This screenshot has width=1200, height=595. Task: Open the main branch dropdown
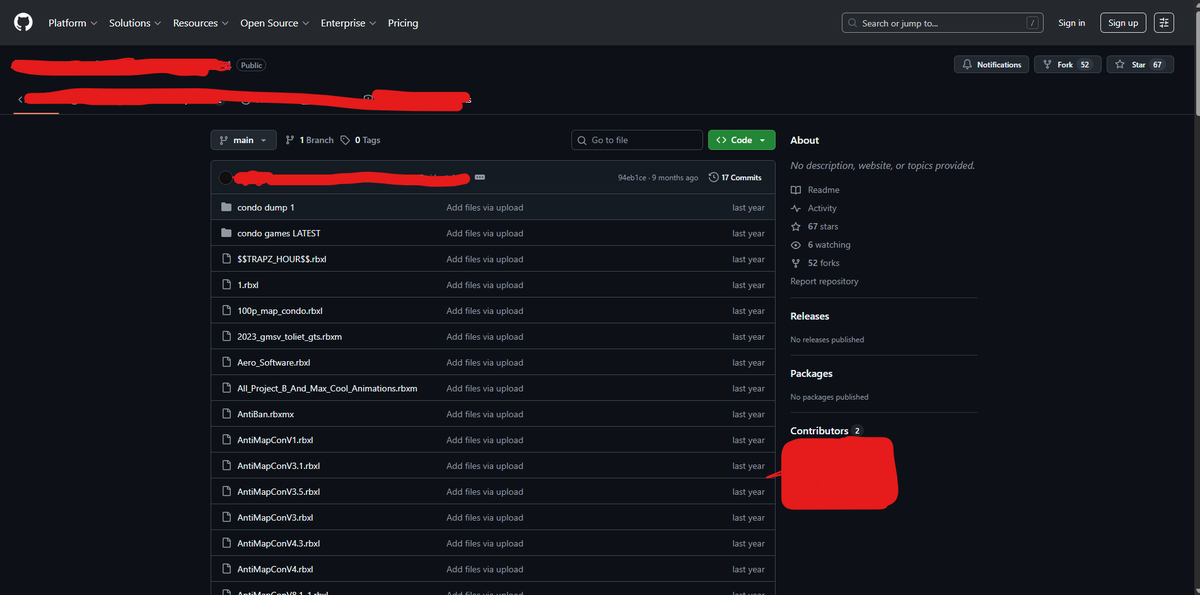coord(243,140)
